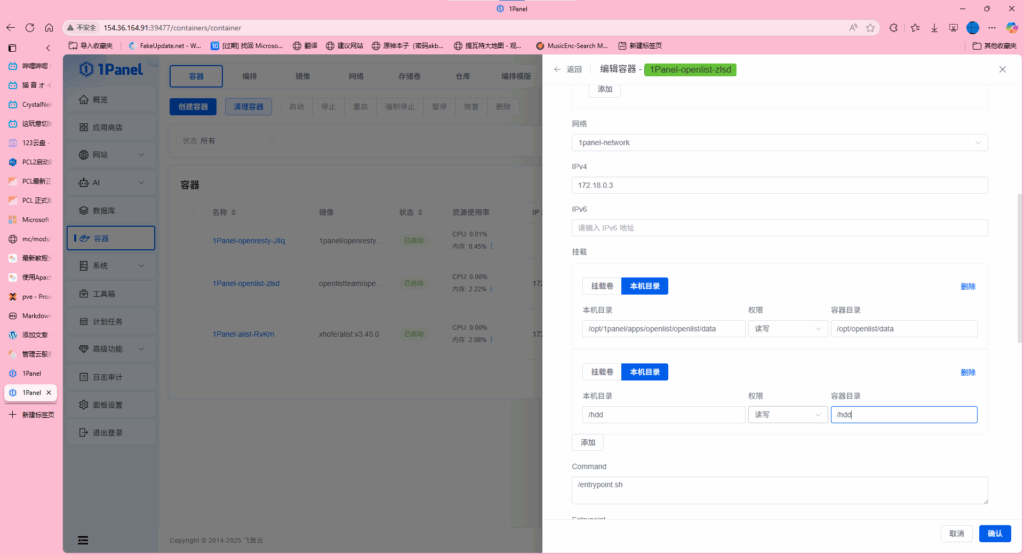
Task: Close the 编辑容器 drawer with X
Action: click(x=1002, y=69)
